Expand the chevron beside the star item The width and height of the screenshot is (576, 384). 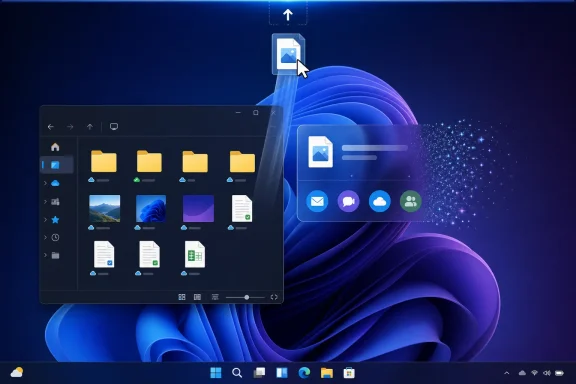(x=45, y=220)
